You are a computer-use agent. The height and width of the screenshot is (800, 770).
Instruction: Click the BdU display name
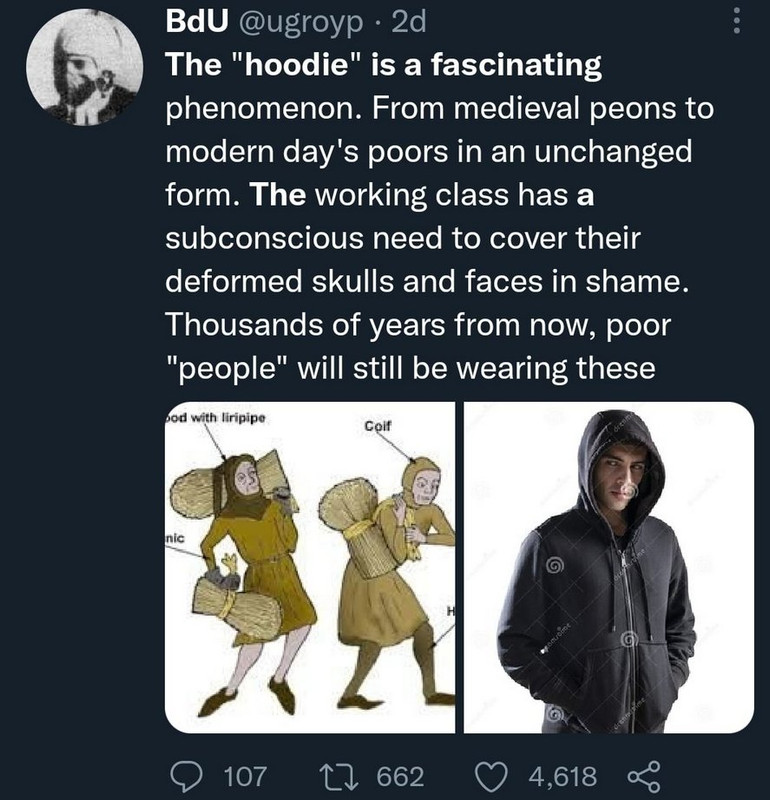tap(196, 23)
